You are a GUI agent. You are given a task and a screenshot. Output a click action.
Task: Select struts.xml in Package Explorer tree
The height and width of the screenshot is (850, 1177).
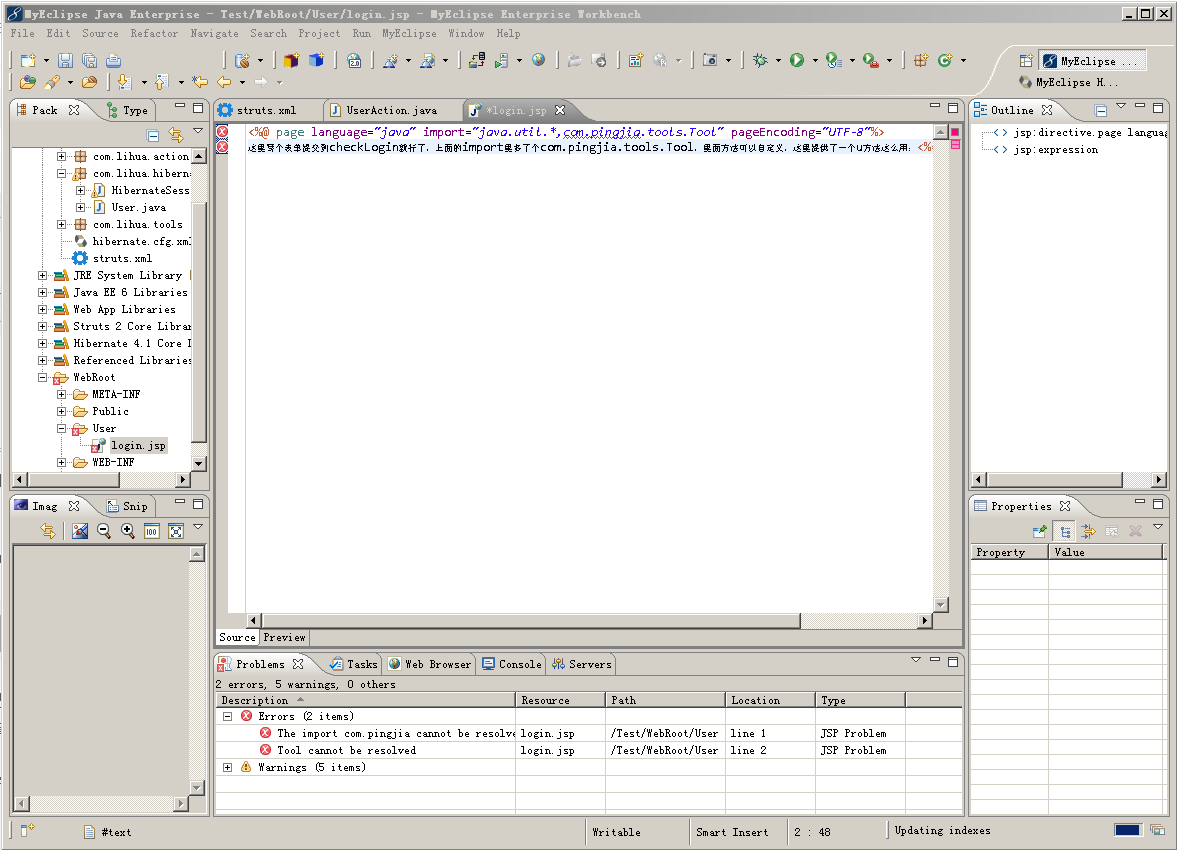click(x=122, y=258)
